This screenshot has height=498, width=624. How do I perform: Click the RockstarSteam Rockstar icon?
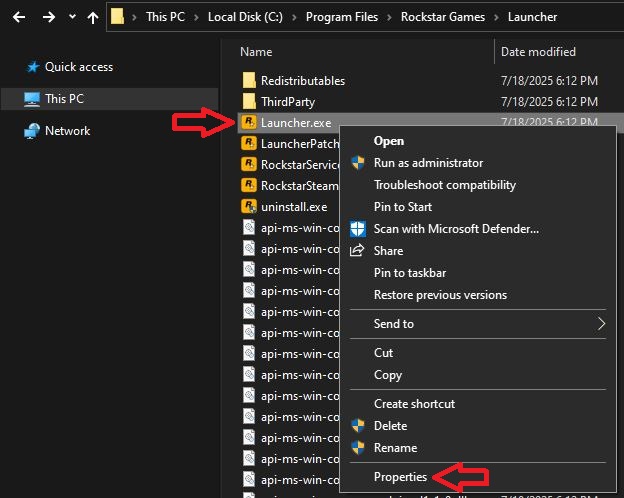(249, 186)
